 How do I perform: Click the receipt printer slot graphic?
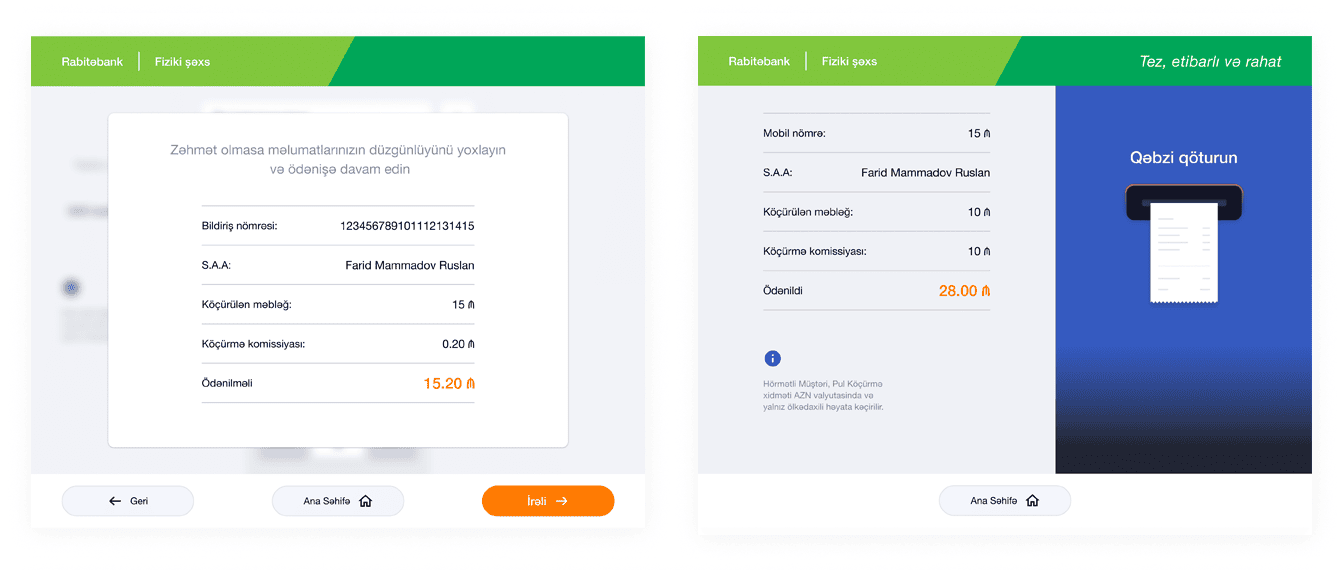tap(1184, 202)
